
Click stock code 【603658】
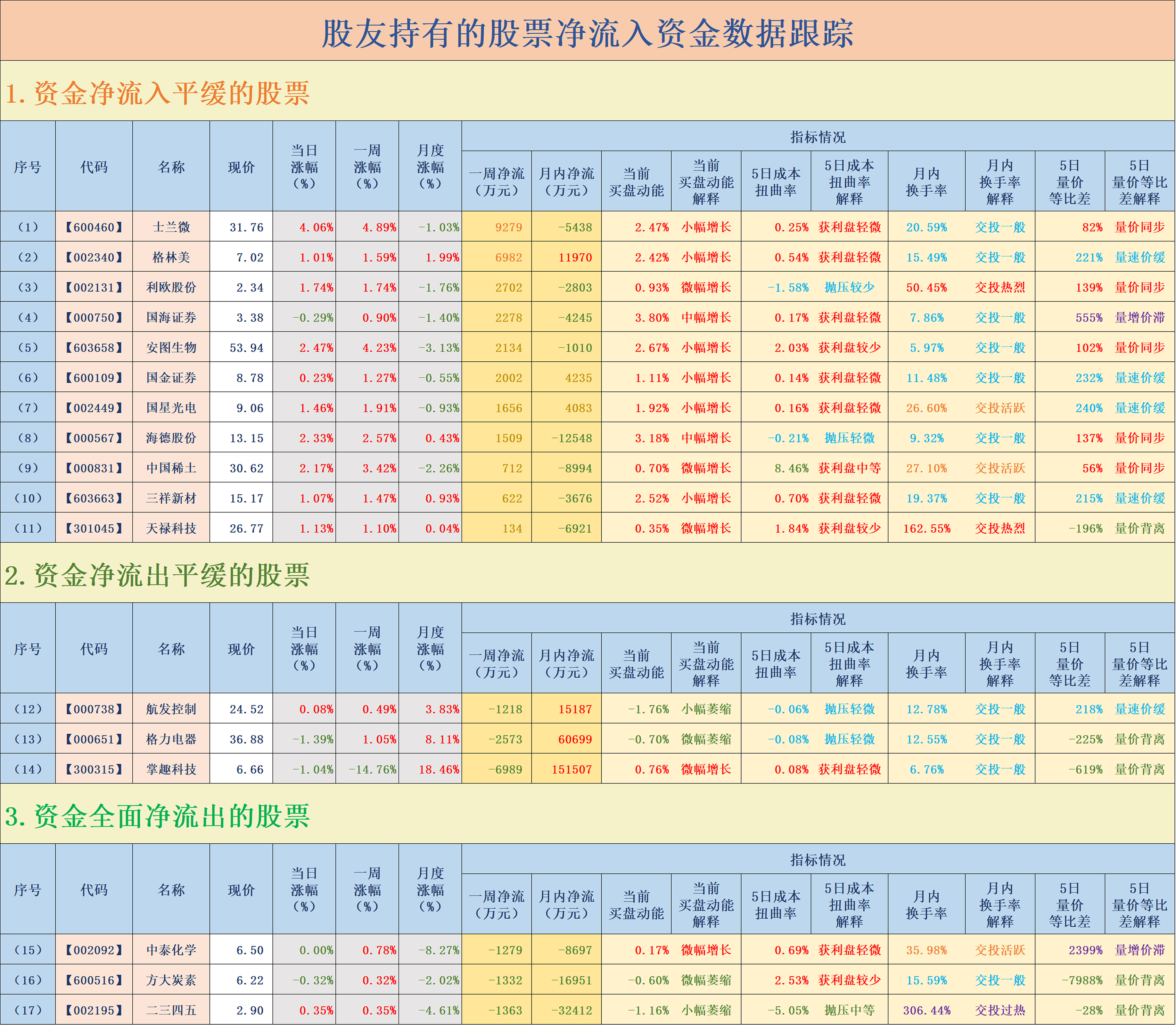[x=94, y=348]
